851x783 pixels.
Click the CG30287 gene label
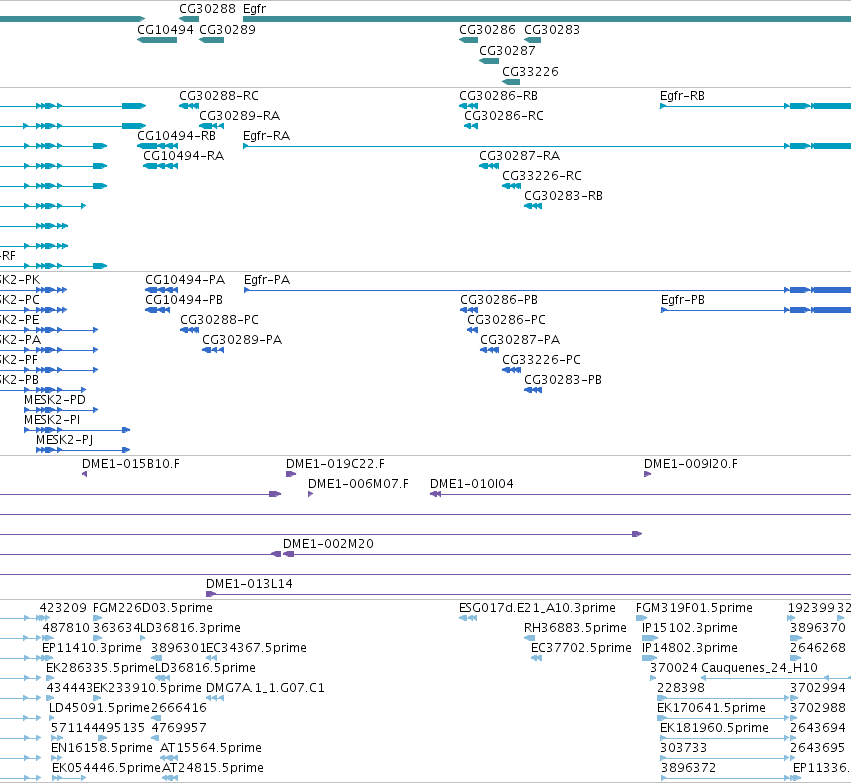click(x=507, y=51)
